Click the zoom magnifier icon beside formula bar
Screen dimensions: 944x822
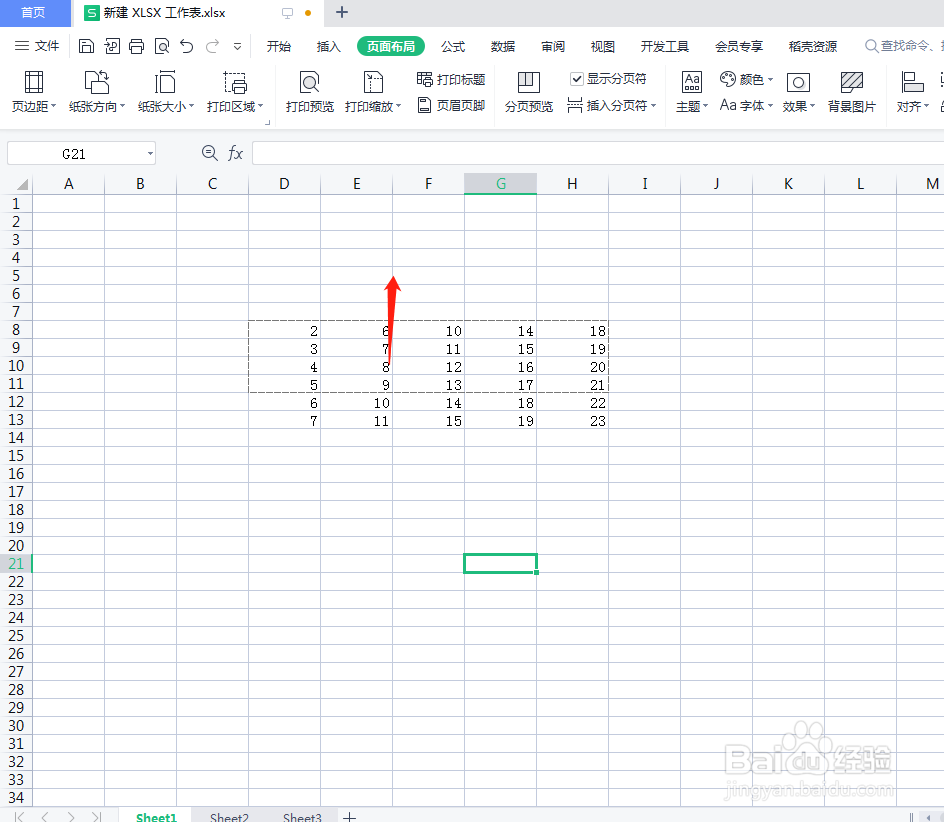point(210,154)
